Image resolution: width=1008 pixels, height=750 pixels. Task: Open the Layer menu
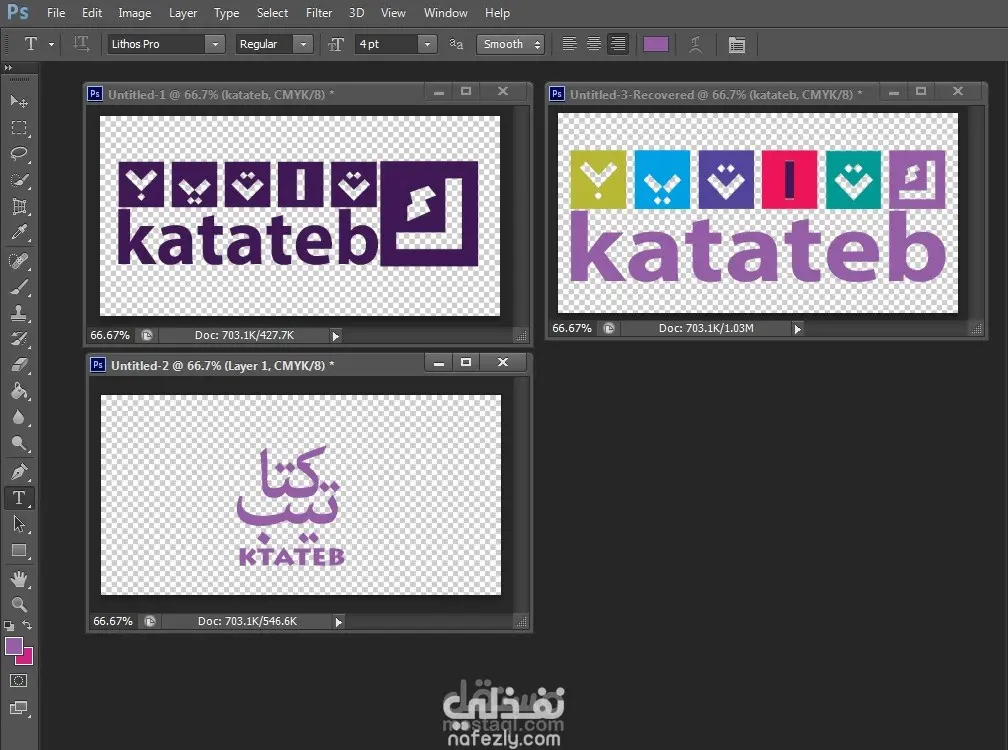(183, 13)
